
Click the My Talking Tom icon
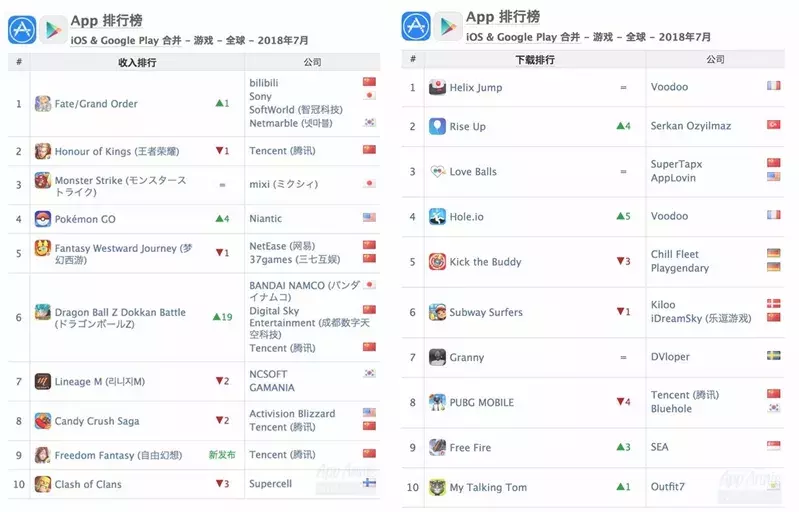(437, 487)
